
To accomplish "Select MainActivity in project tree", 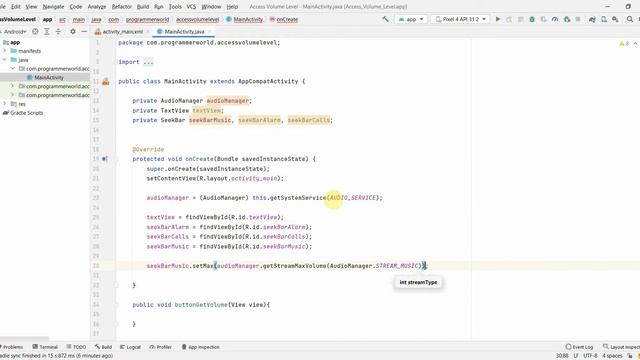I will coord(45,78).
